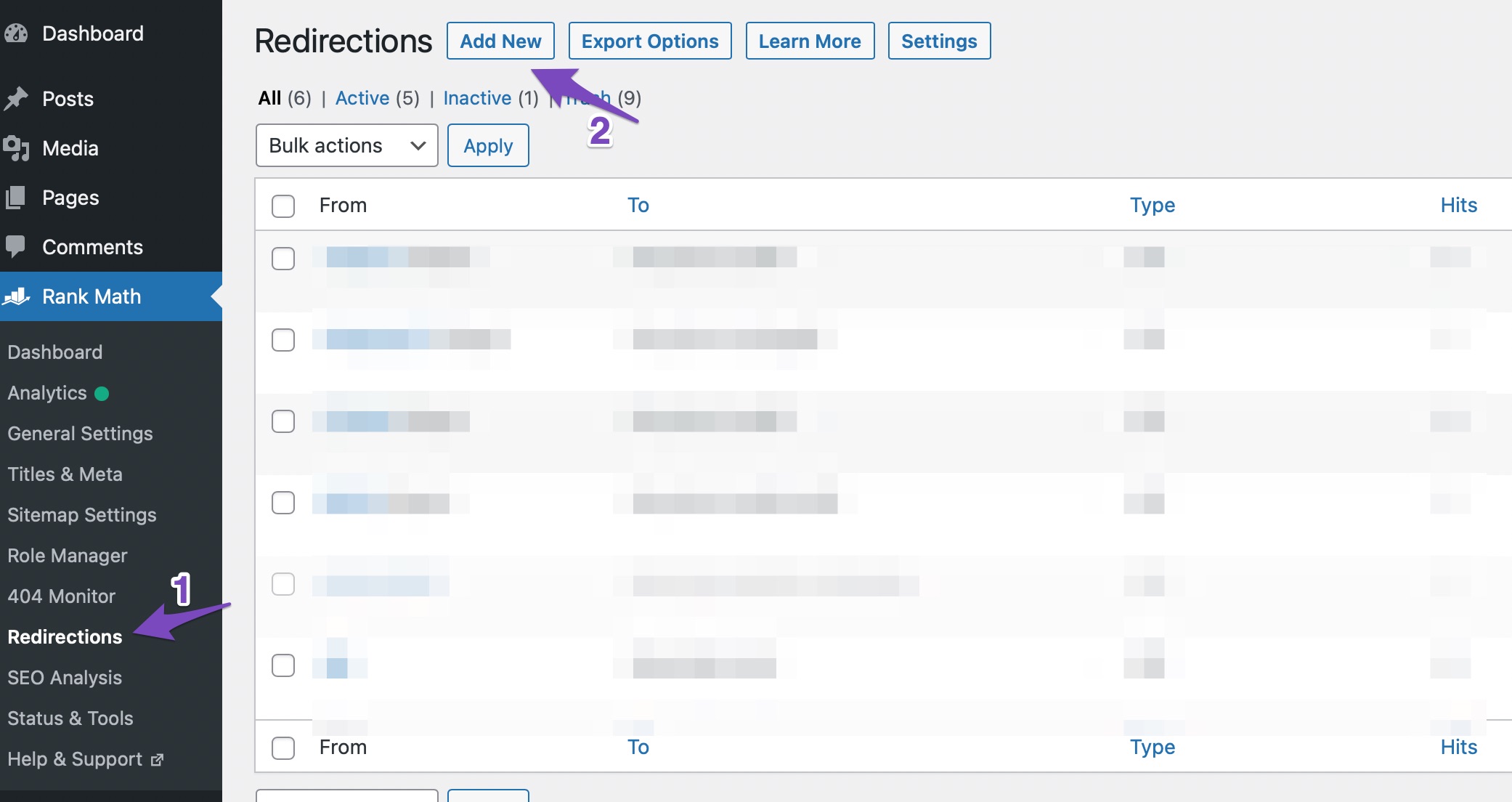Click the green Analytics status dot
1512x802 pixels.
click(x=102, y=394)
